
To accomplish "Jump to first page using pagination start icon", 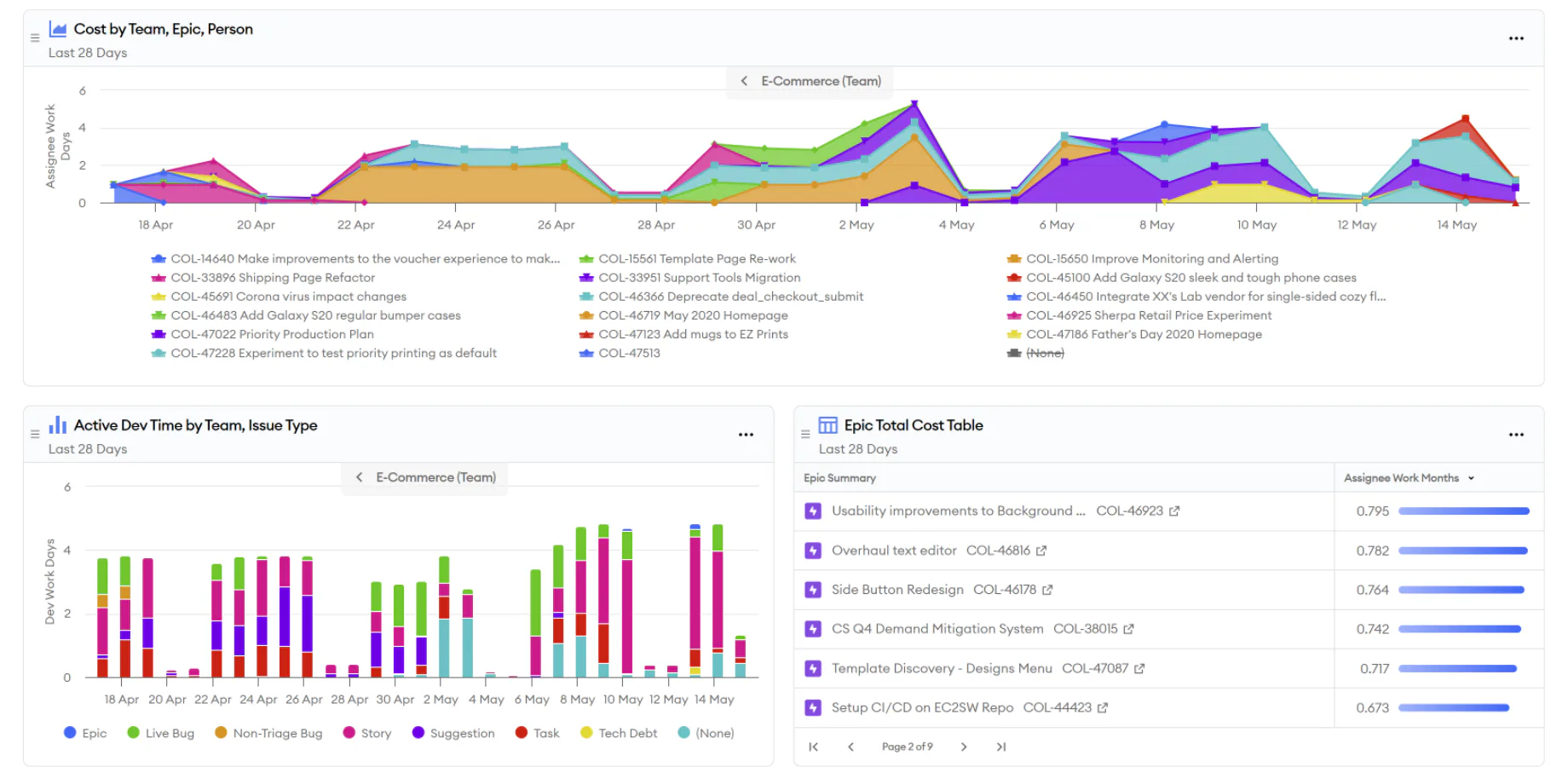I will (813, 747).
